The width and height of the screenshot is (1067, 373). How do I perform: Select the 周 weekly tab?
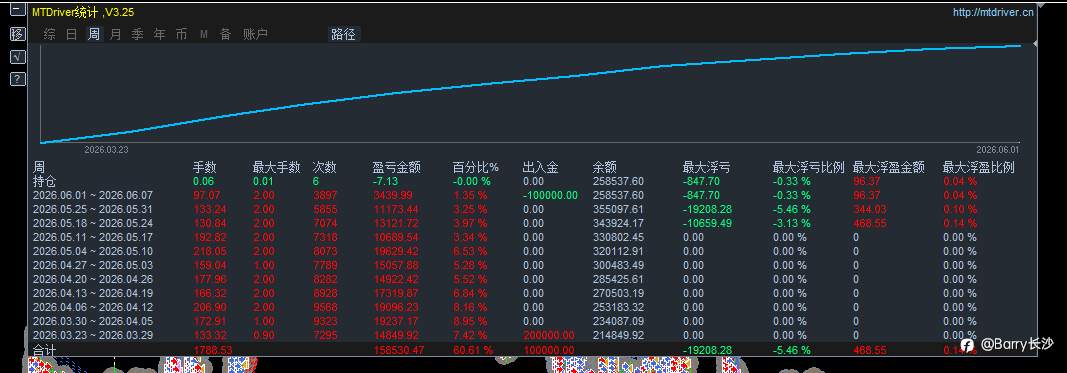pos(94,35)
